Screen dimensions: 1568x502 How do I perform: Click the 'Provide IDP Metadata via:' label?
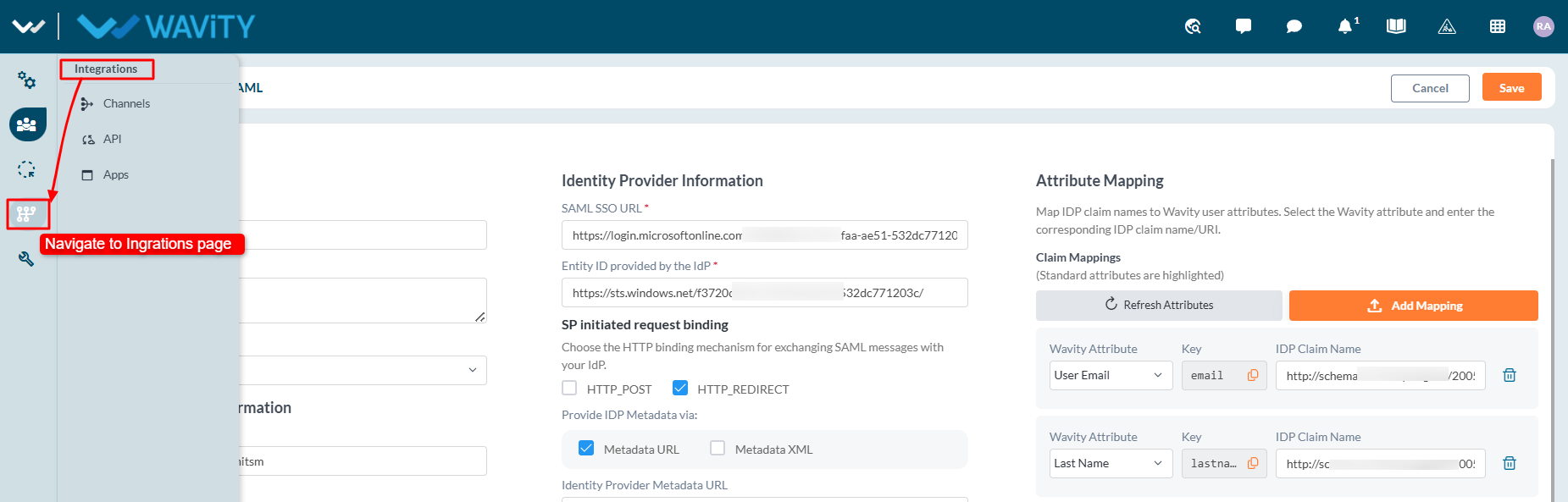pos(629,415)
